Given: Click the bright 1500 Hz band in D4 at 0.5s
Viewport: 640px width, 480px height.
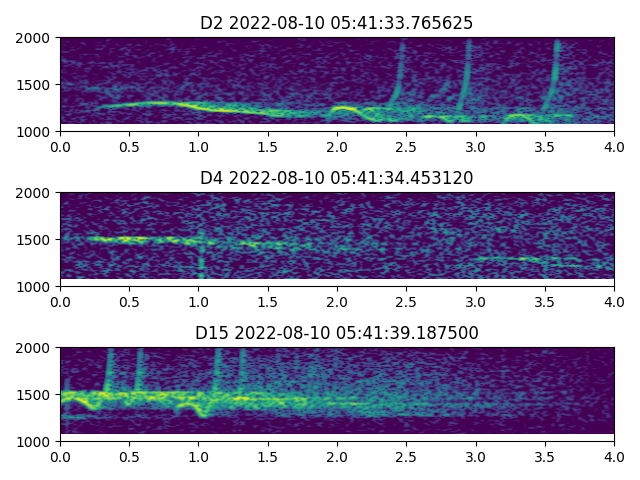Looking at the screenshot, I should click(x=129, y=239).
